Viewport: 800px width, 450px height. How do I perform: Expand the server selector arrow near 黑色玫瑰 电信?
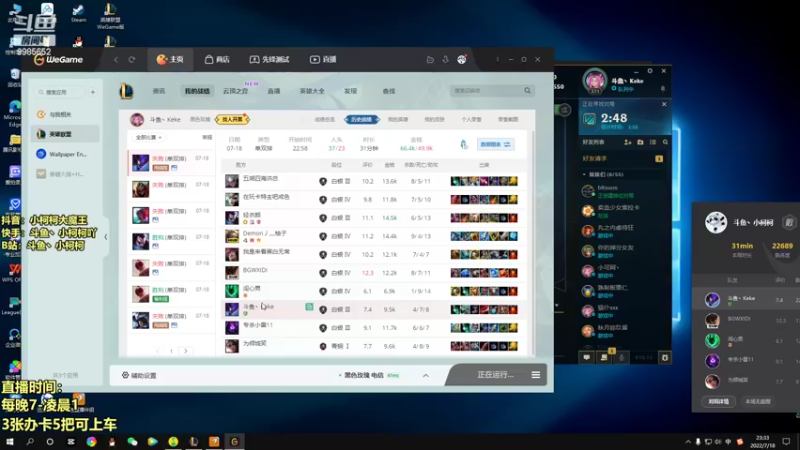[426, 376]
